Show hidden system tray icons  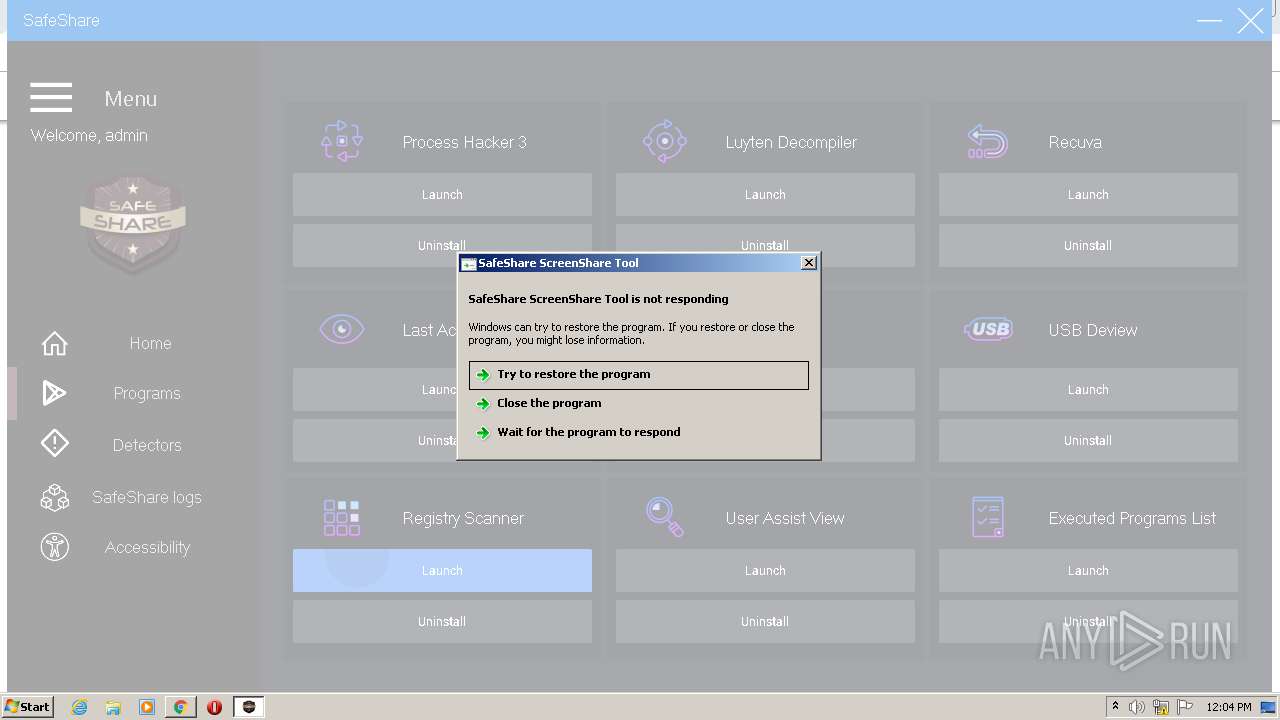click(1115, 707)
